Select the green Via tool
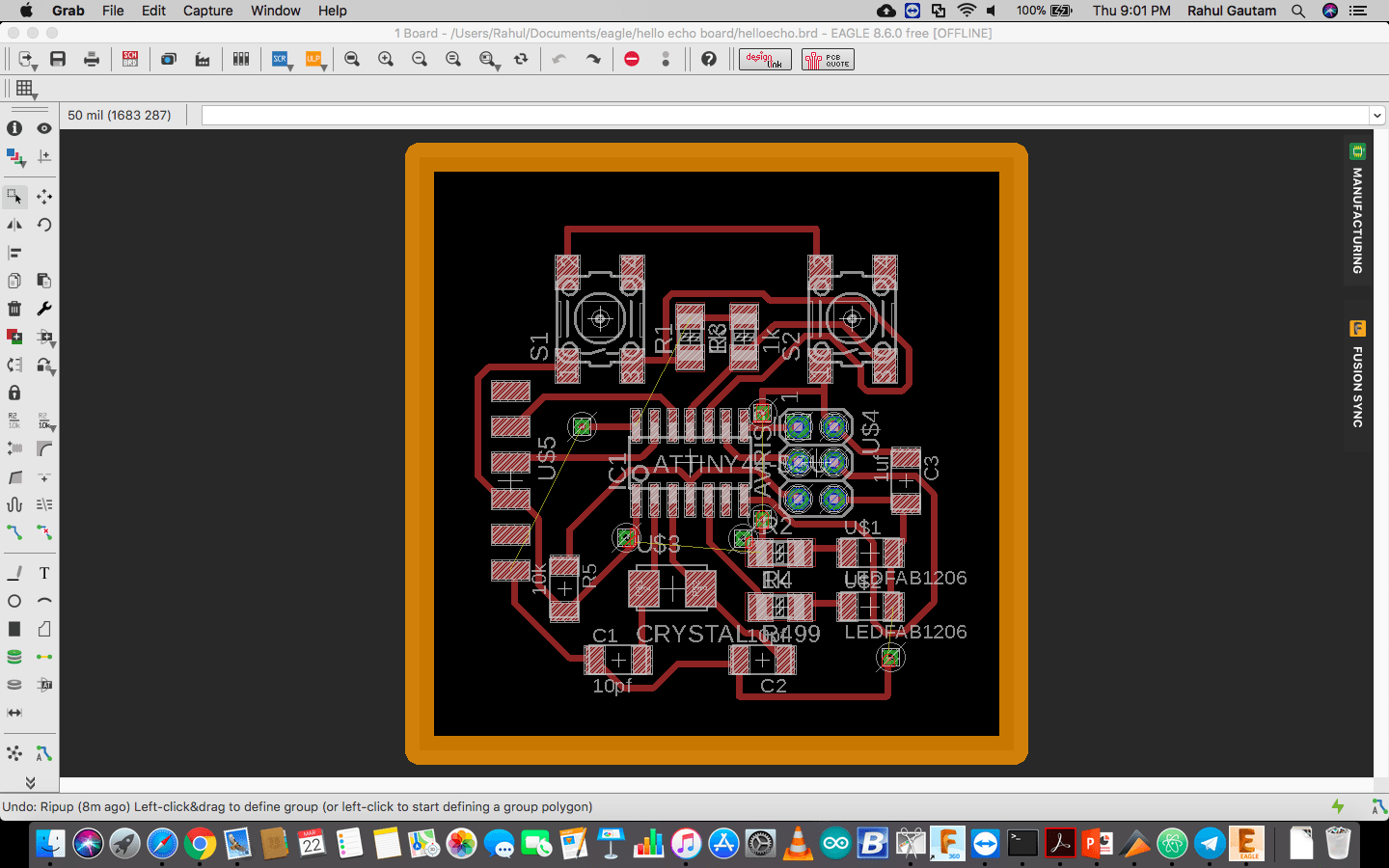This screenshot has width=1389, height=868. click(x=14, y=657)
